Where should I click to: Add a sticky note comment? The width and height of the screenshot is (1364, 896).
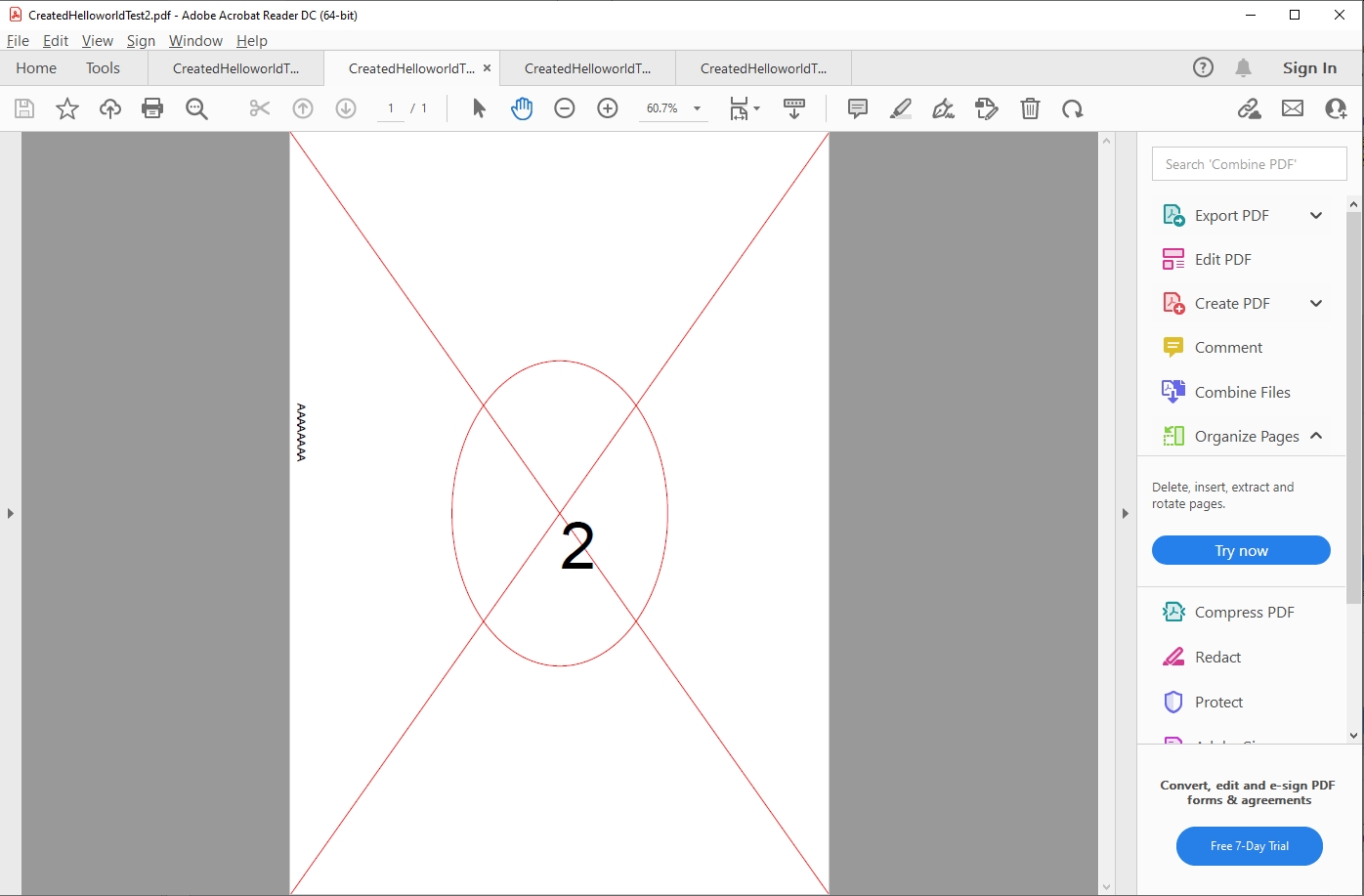(x=858, y=108)
